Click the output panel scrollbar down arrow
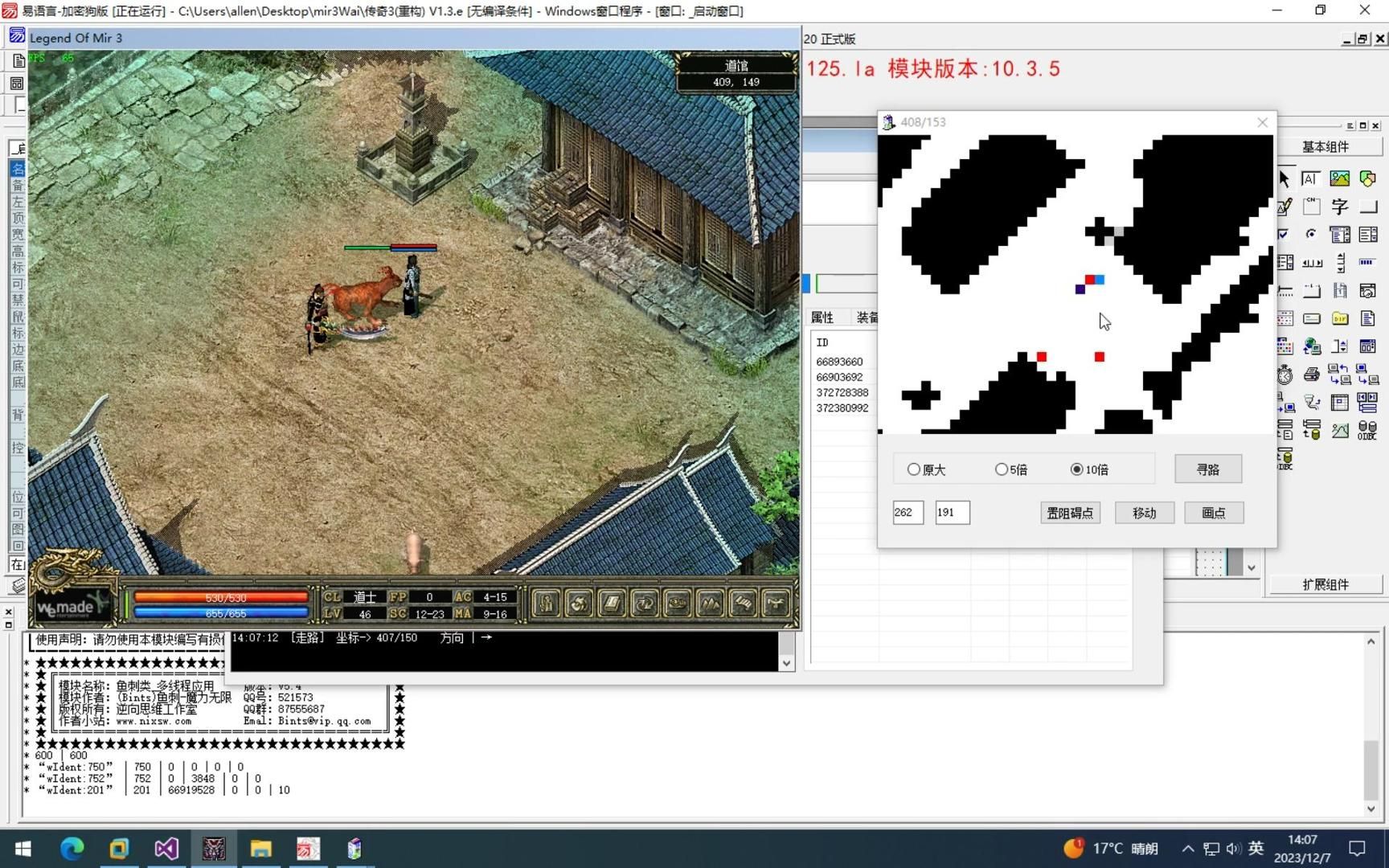The height and width of the screenshot is (868, 1389). pyautogui.click(x=1371, y=809)
